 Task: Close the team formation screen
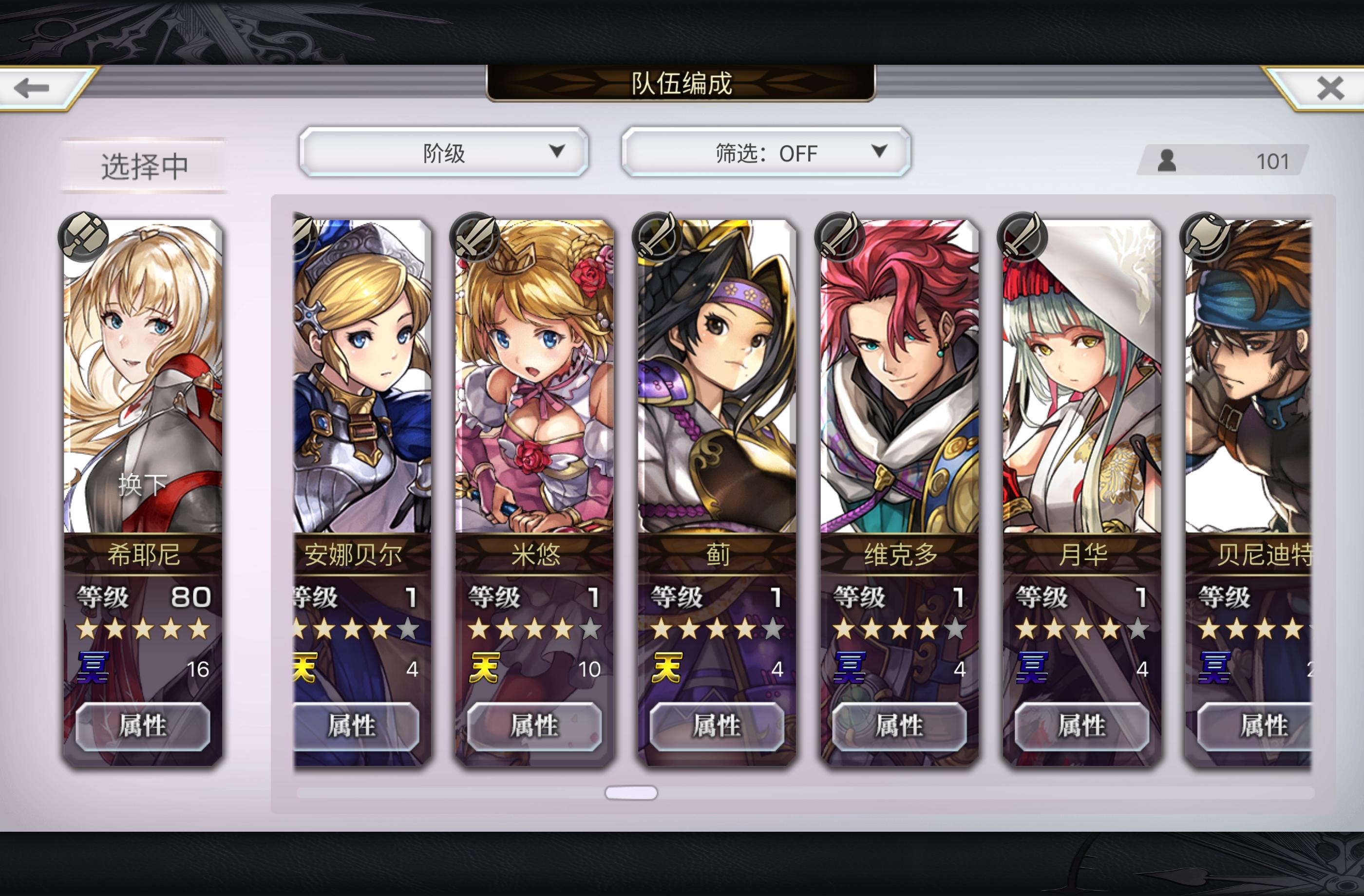coord(1329,88)
